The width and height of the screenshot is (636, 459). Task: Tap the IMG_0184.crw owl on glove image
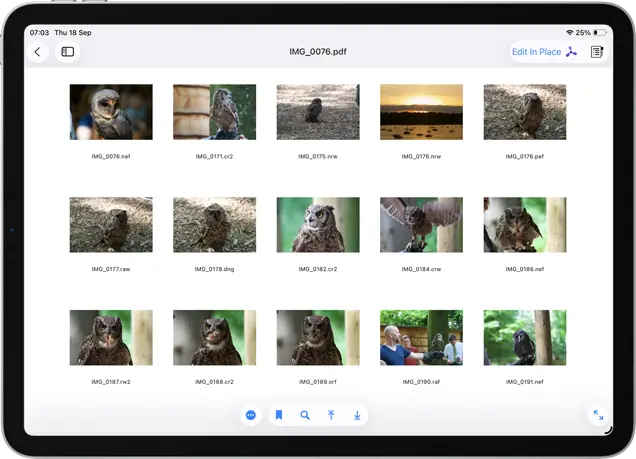(421, 224)
